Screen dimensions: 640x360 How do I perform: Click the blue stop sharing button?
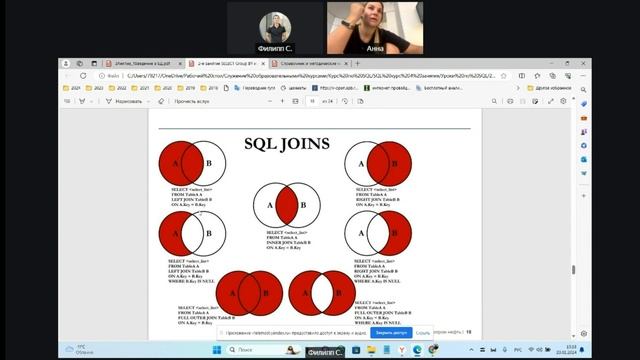pyautogui.click(x=391, y=333)
